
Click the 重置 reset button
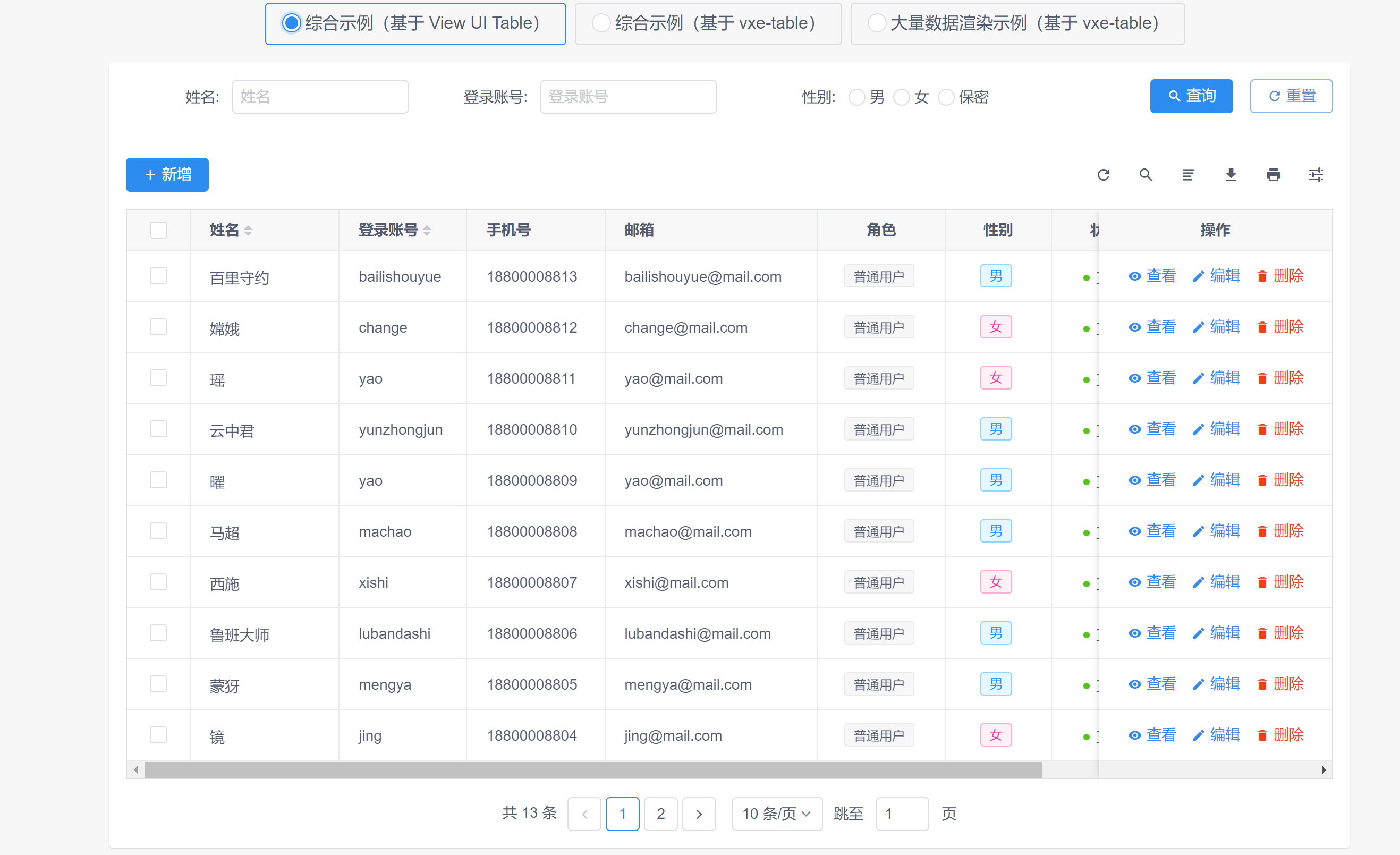coord(1291,96)
